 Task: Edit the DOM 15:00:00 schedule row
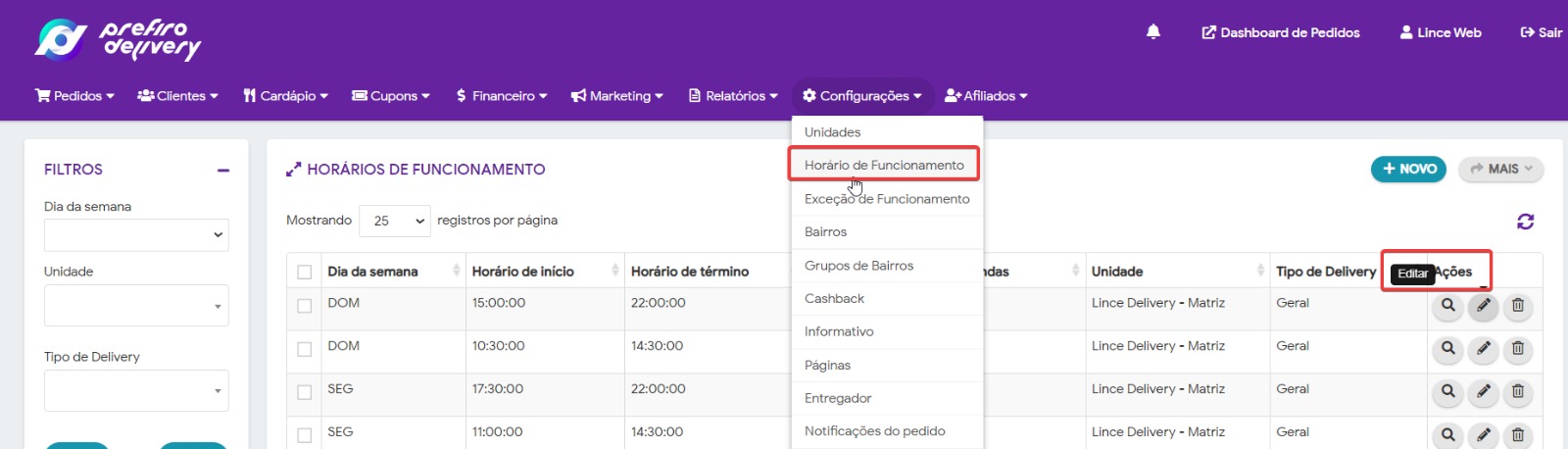[1484, 306]
